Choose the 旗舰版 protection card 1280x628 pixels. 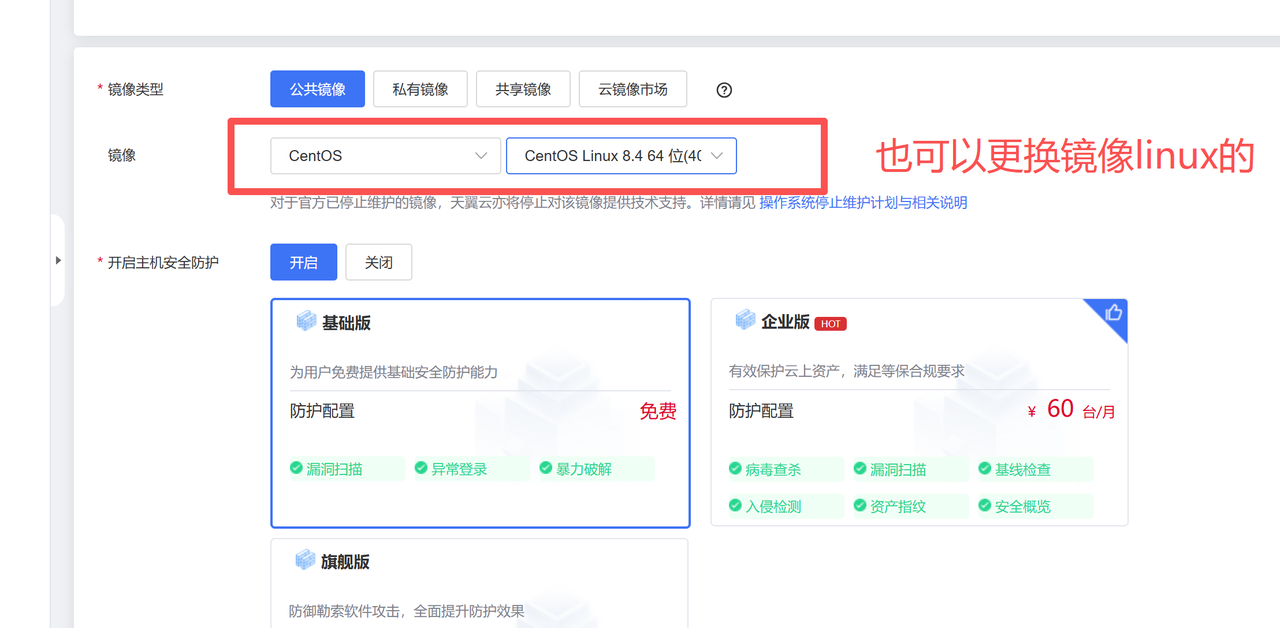tap(479, 583)
